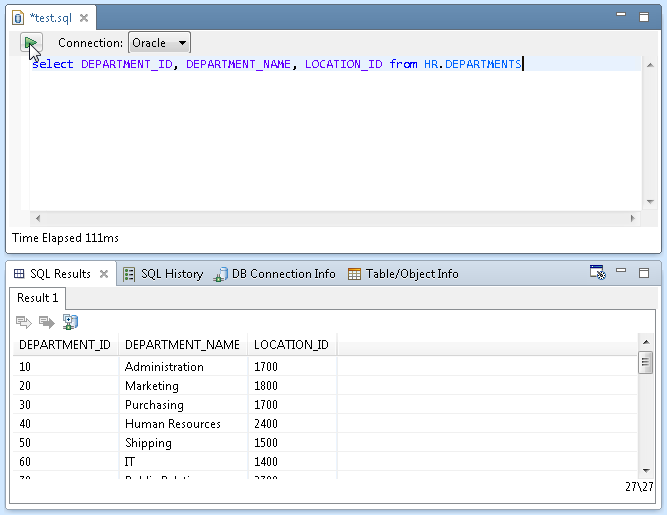Click inside the SQL query editor text

click(x=275, y=64)
